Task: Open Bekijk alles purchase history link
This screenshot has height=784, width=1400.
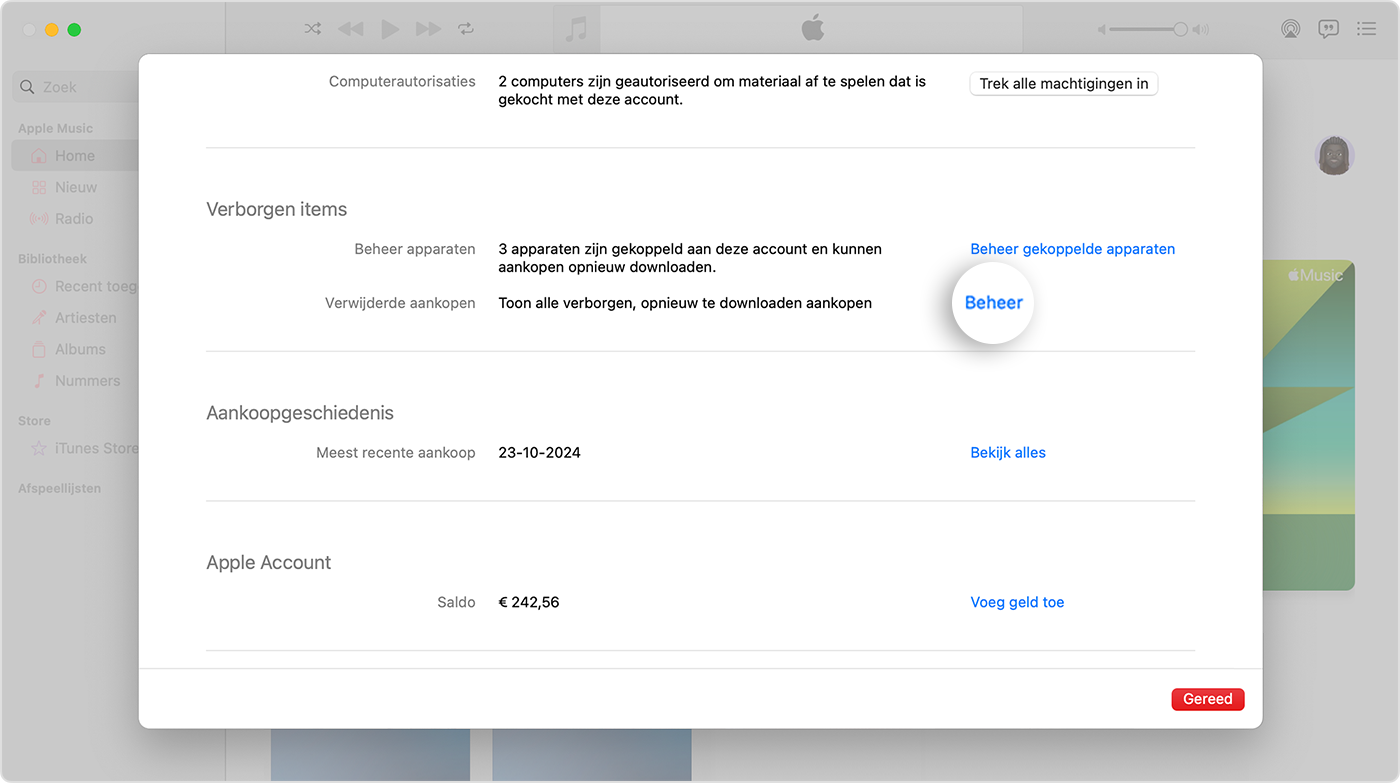Action: point(1008,452)
